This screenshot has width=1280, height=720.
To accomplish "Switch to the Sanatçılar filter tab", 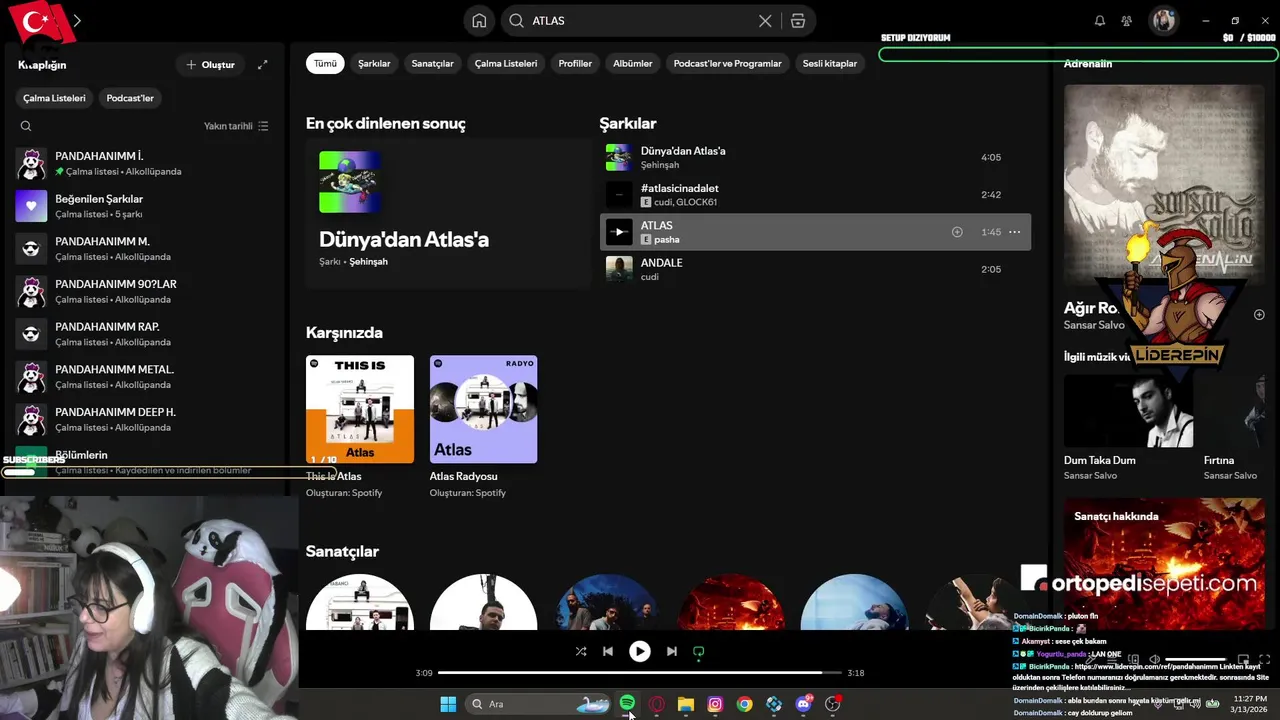I will click(x=432, y=63).
